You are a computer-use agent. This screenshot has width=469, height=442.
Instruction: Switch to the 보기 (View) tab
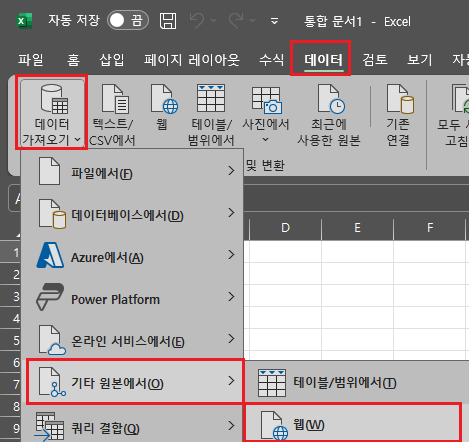(x=420, y=60)
